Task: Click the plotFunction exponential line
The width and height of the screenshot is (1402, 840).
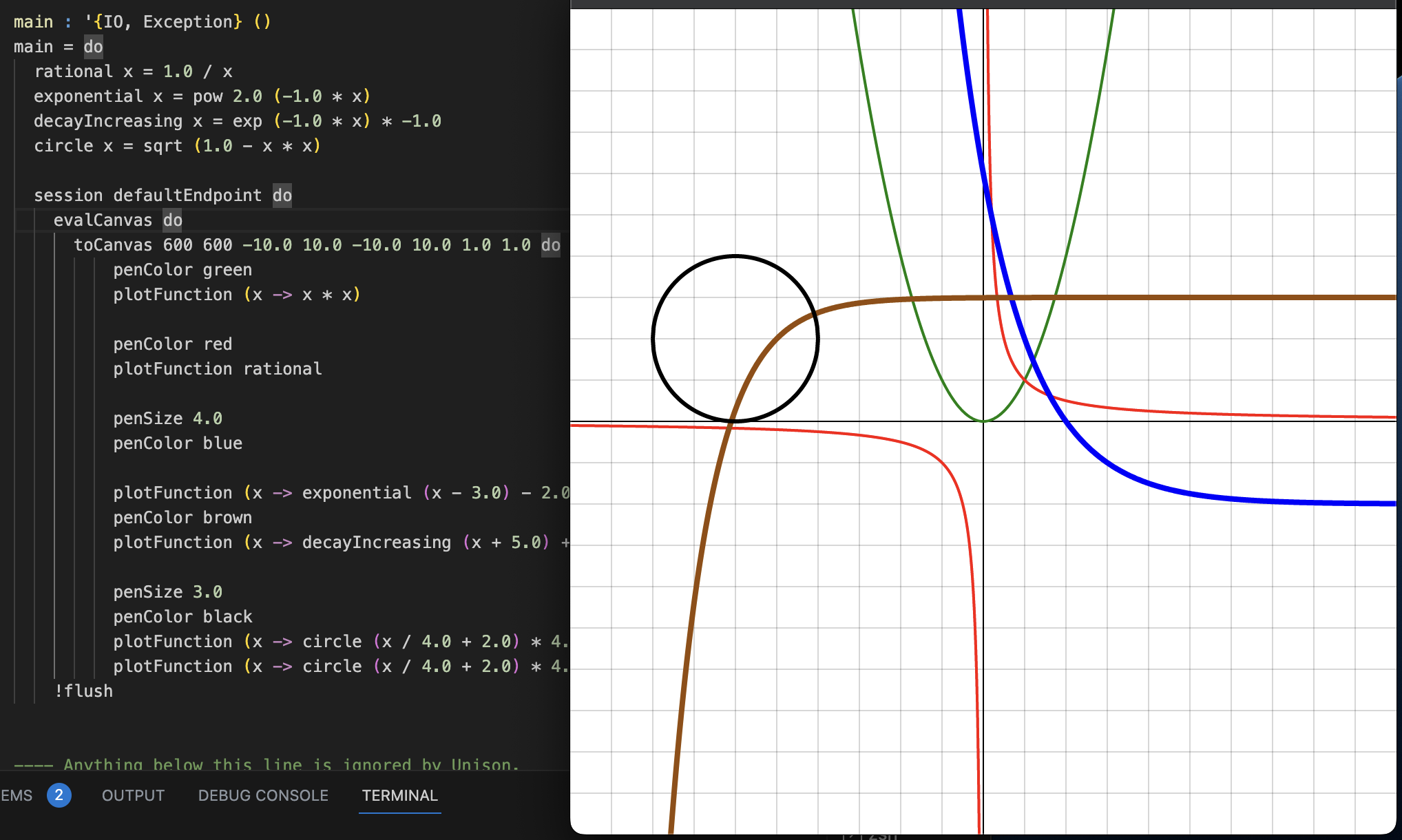Action: (342, 493)
